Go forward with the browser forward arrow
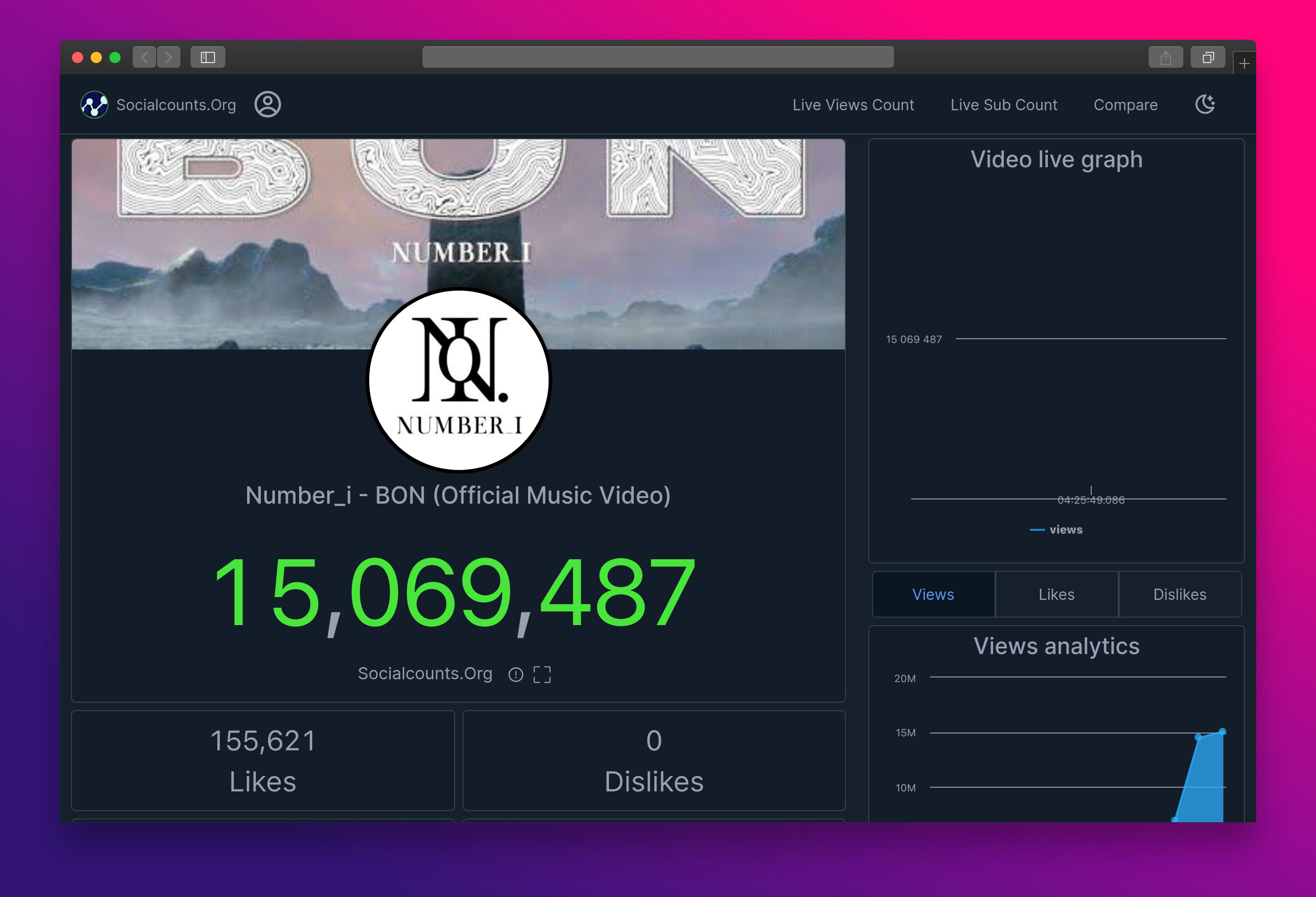This screenshot has width=1316, height=897. pyautogui.click(x=168, y=57)
